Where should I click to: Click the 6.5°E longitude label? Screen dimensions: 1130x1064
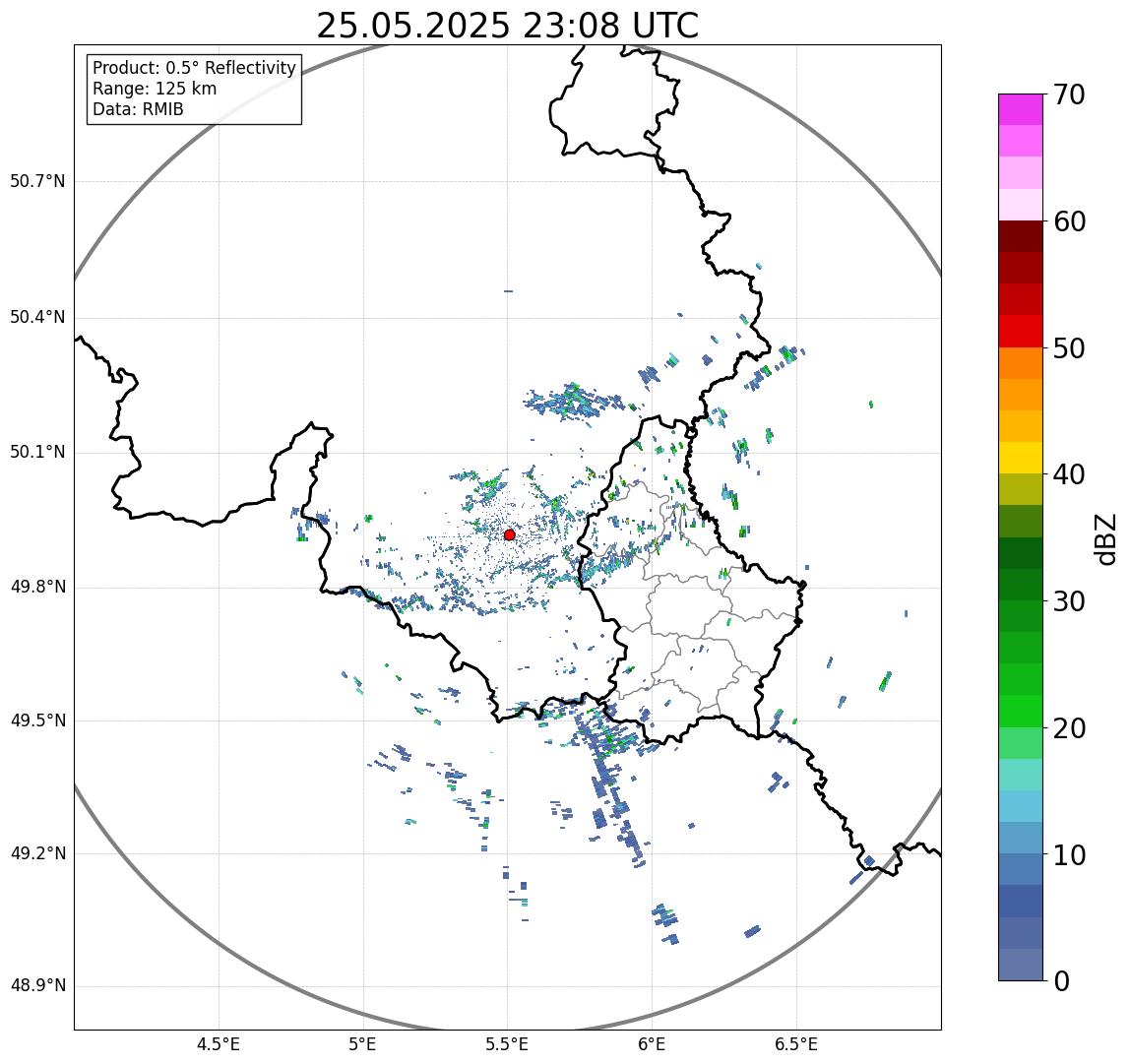click(x=797, y=1044)
